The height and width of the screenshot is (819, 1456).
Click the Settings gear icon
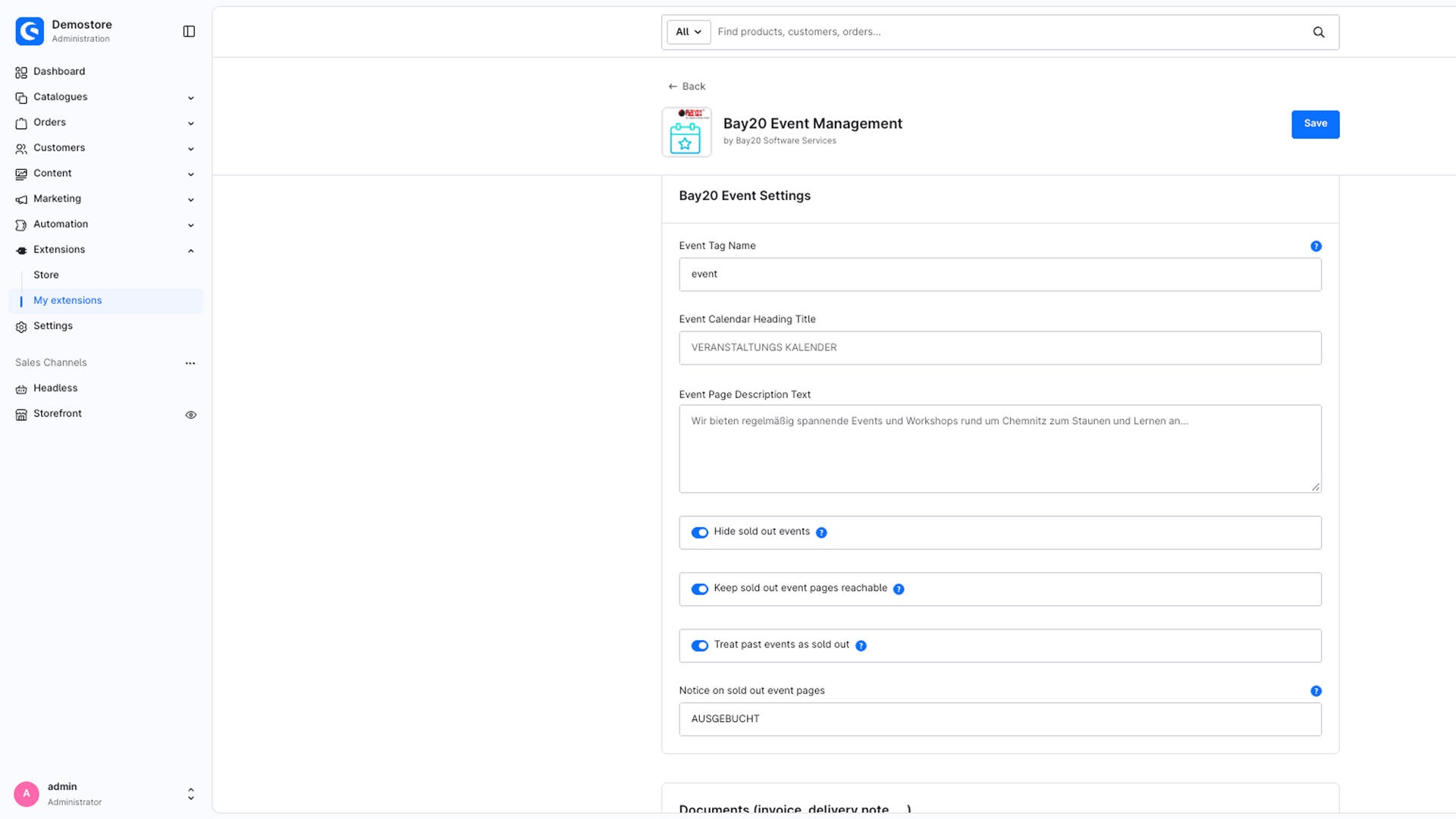click(x=21, y=327)
